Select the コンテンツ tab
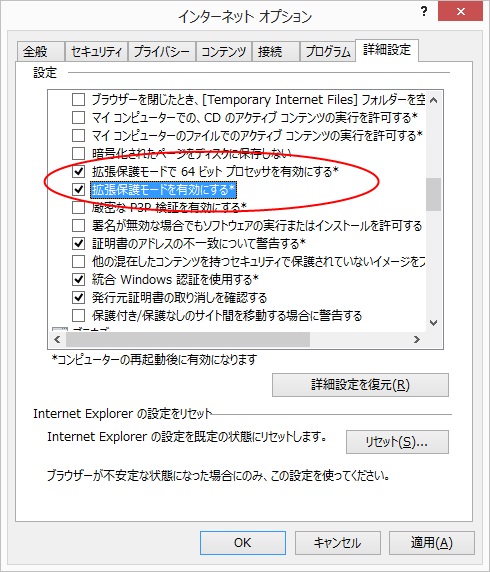The height and width of the screenshot is (572, 490). point(224,51)
